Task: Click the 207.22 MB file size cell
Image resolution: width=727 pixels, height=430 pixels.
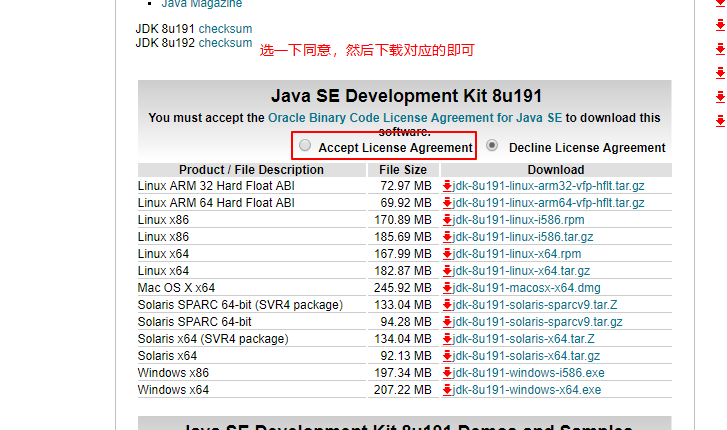Action: 402,390
